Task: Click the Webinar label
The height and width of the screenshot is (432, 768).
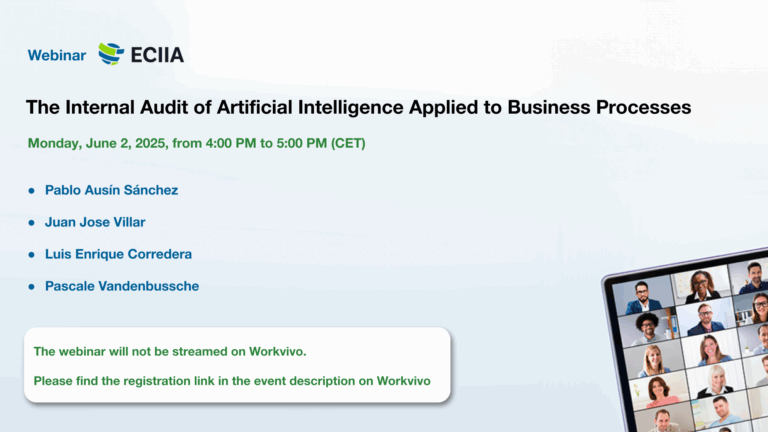Action: 57,55
